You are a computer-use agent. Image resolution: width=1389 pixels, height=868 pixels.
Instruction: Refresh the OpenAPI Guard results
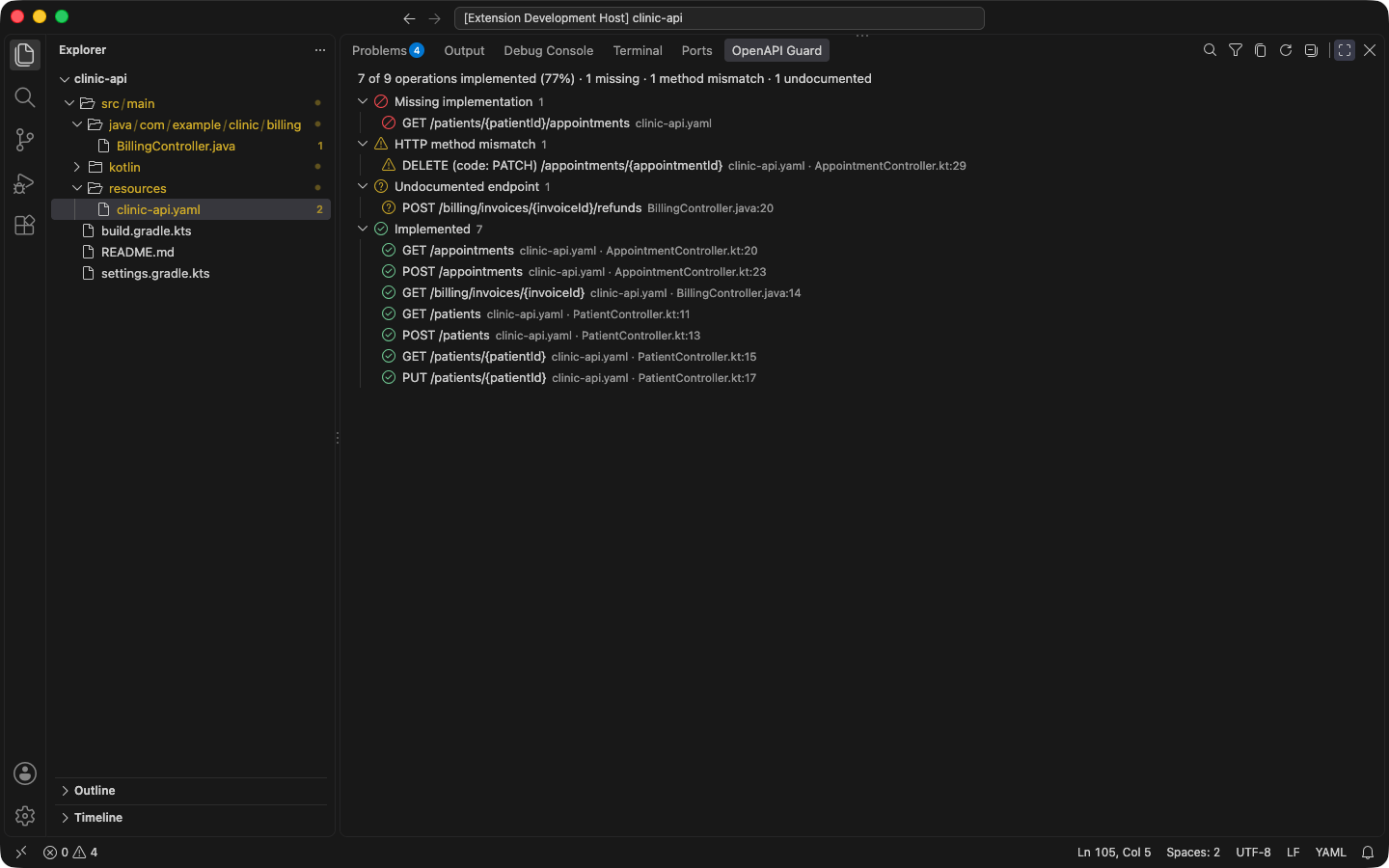(x=1286, y=50)
